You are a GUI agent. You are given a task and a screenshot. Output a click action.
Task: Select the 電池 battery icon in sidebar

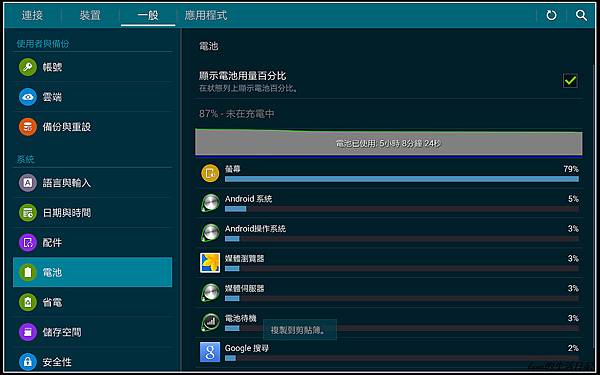coord(28,272)
